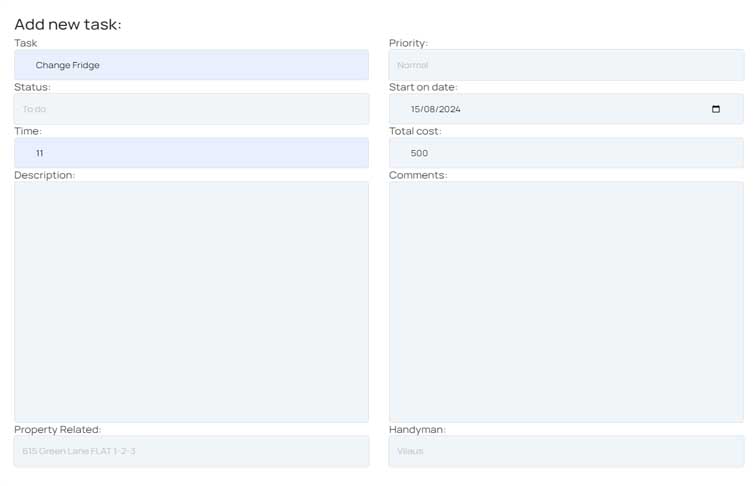Viewport: 756px width, 486px height.
Task: Click the Property Related label
Action: (57, 429)
